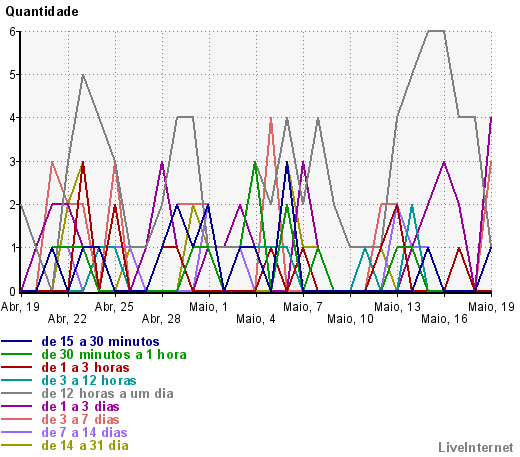The image size is (520, 457).
Task: Click the salmon legend line swatch
Action: [17, 419]
